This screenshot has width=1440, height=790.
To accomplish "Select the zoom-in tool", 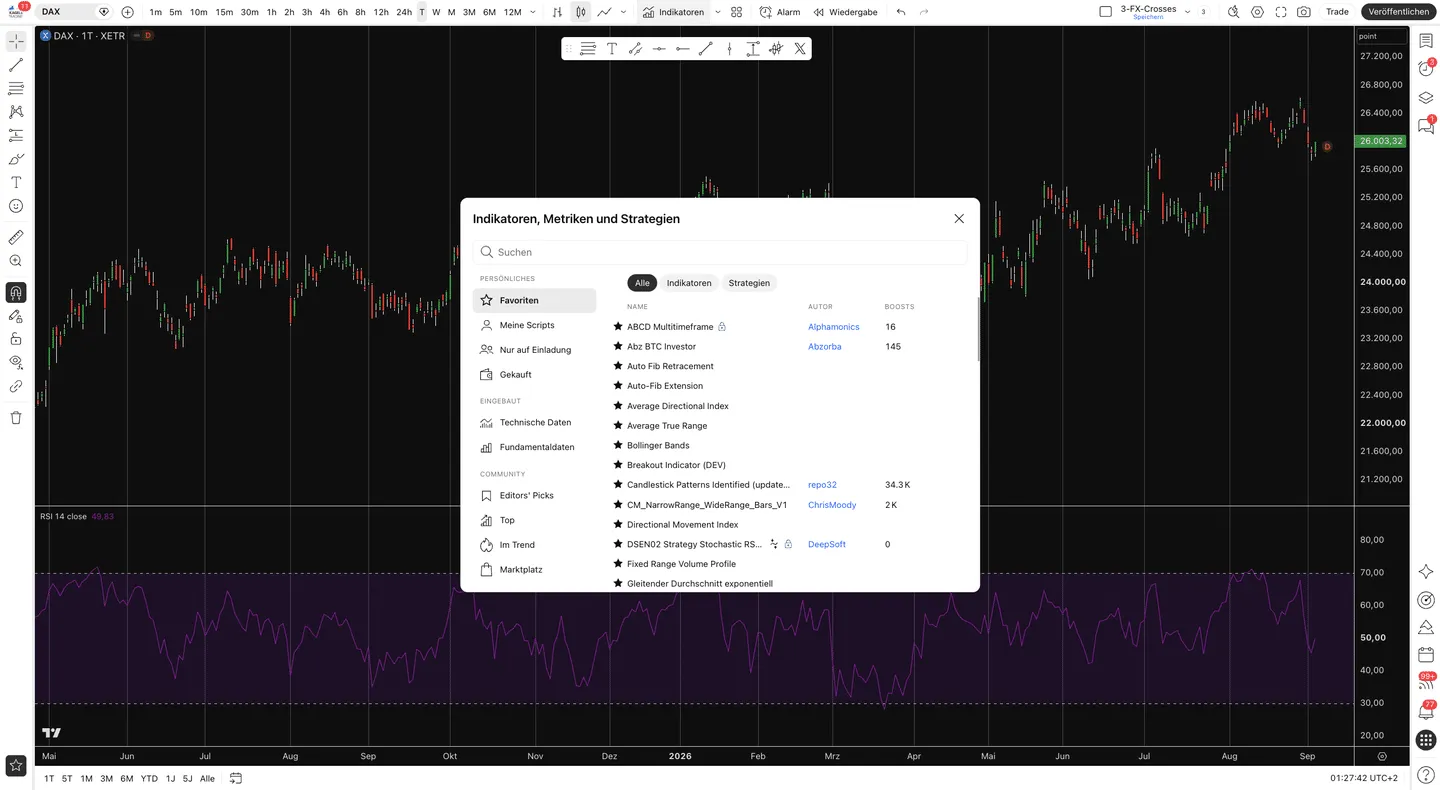I will (16, 261).
